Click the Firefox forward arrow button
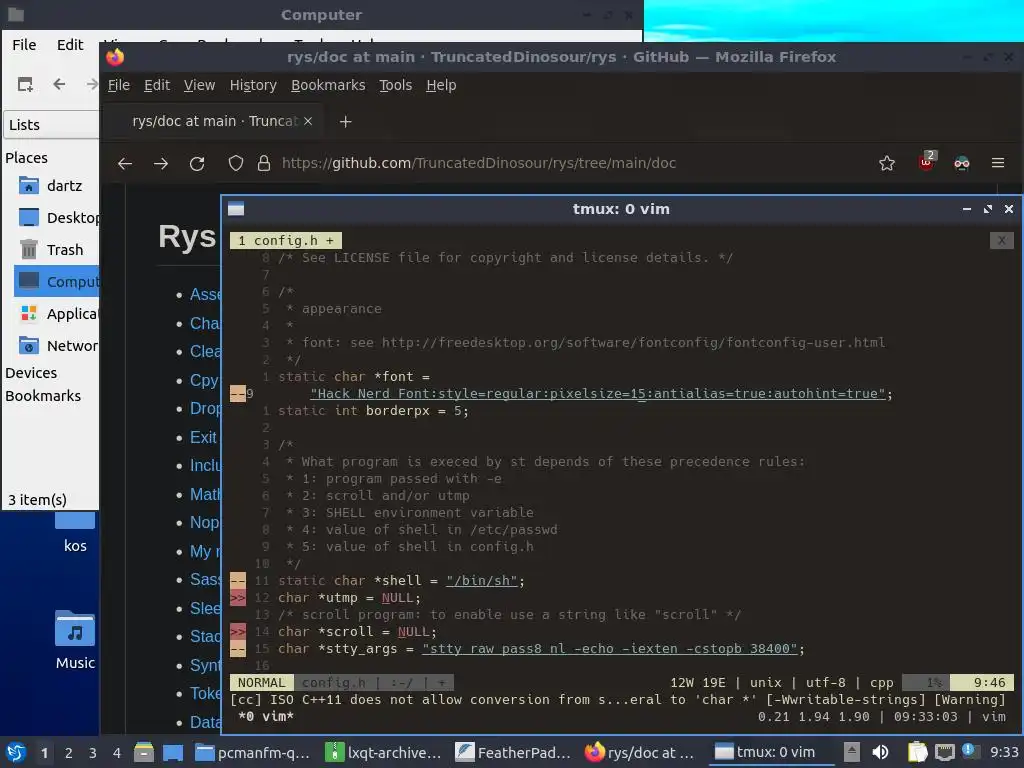This screenshot has height=768, width=1024. pyautogui.click(x=161, y=163)
